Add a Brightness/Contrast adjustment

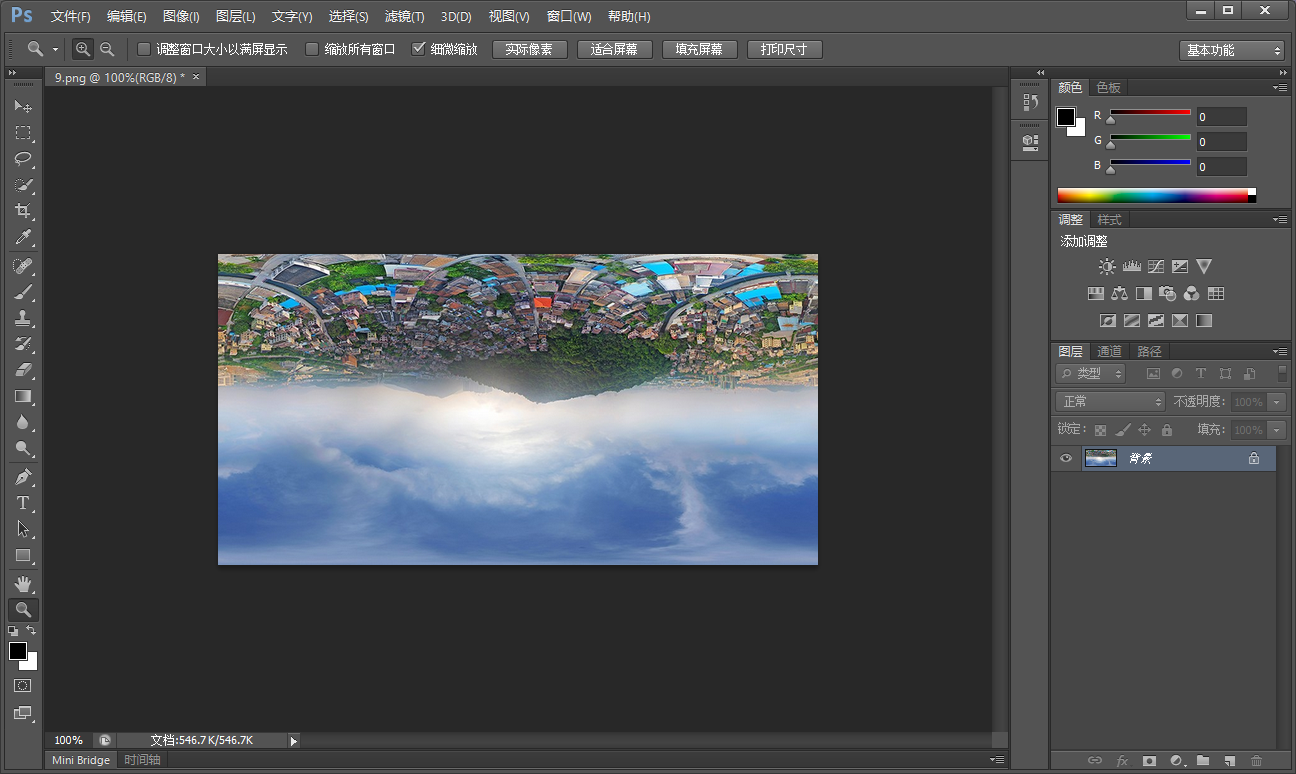click(1107, 267)
